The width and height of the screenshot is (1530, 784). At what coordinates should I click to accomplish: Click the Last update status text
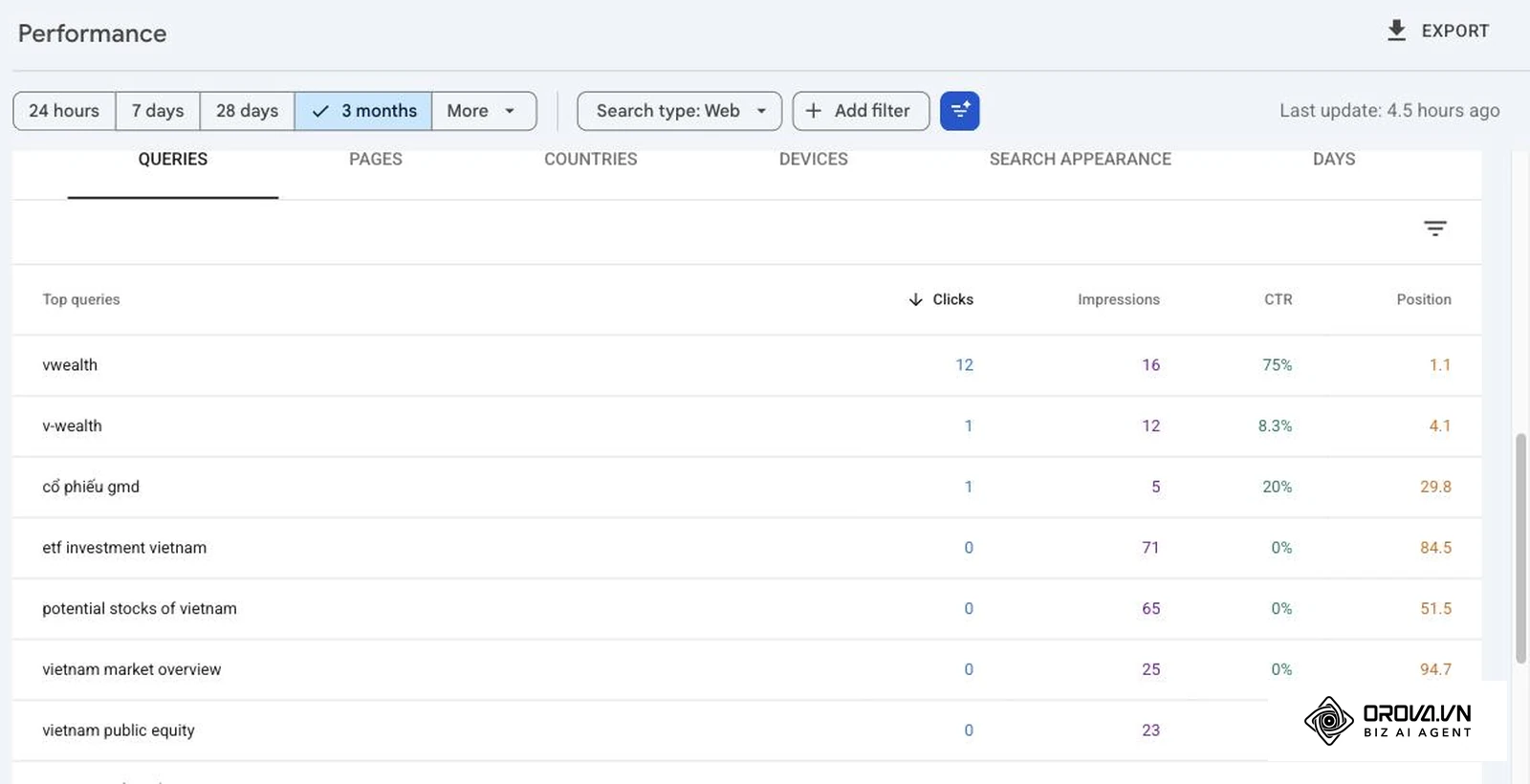pyautogui.click(x=1389, y=111)
